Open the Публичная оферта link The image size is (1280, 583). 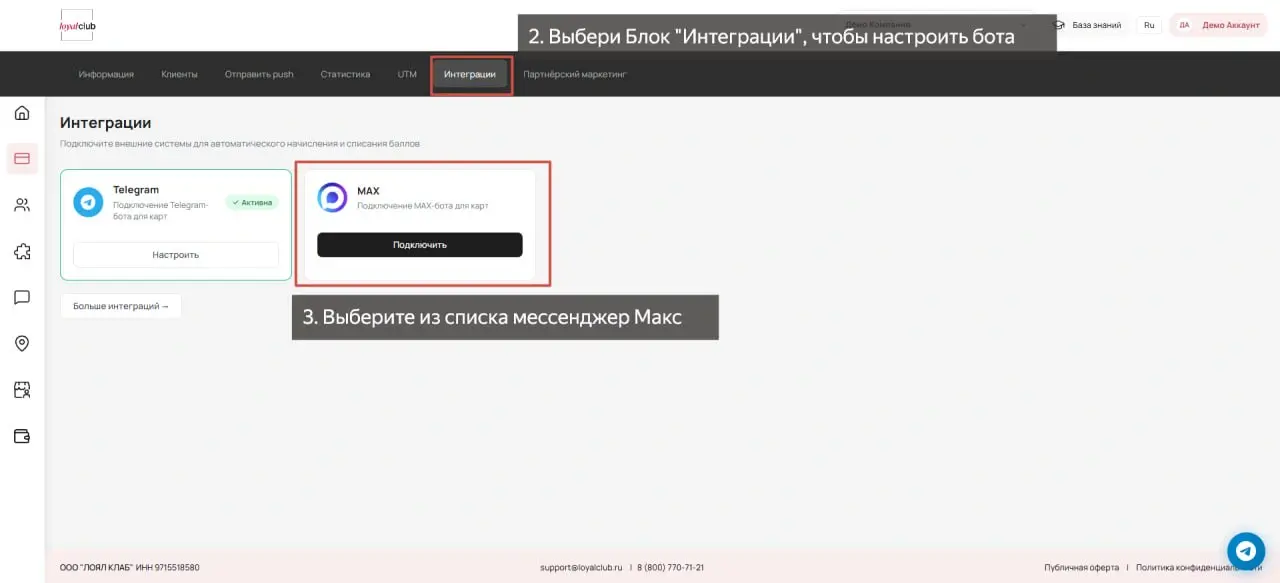pyautogui.click(x=1082, y=567)
